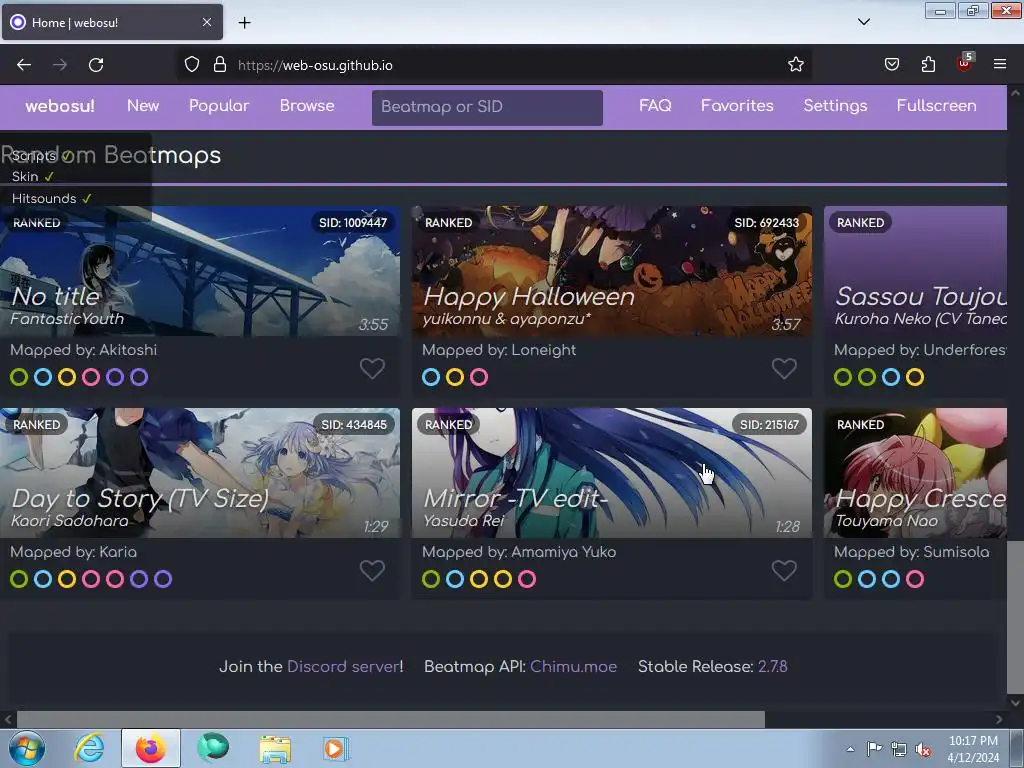1024x768 pixels.
Task: Switch to Firefox in the taskbar
Action: pos(151,748)
